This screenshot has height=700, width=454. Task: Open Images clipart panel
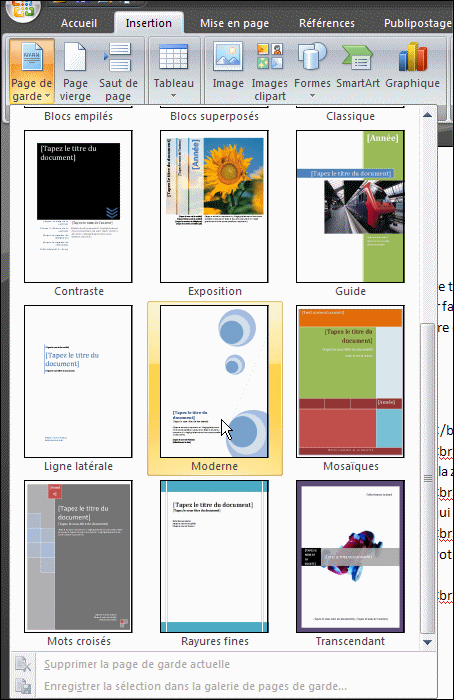tap(270, 71)
